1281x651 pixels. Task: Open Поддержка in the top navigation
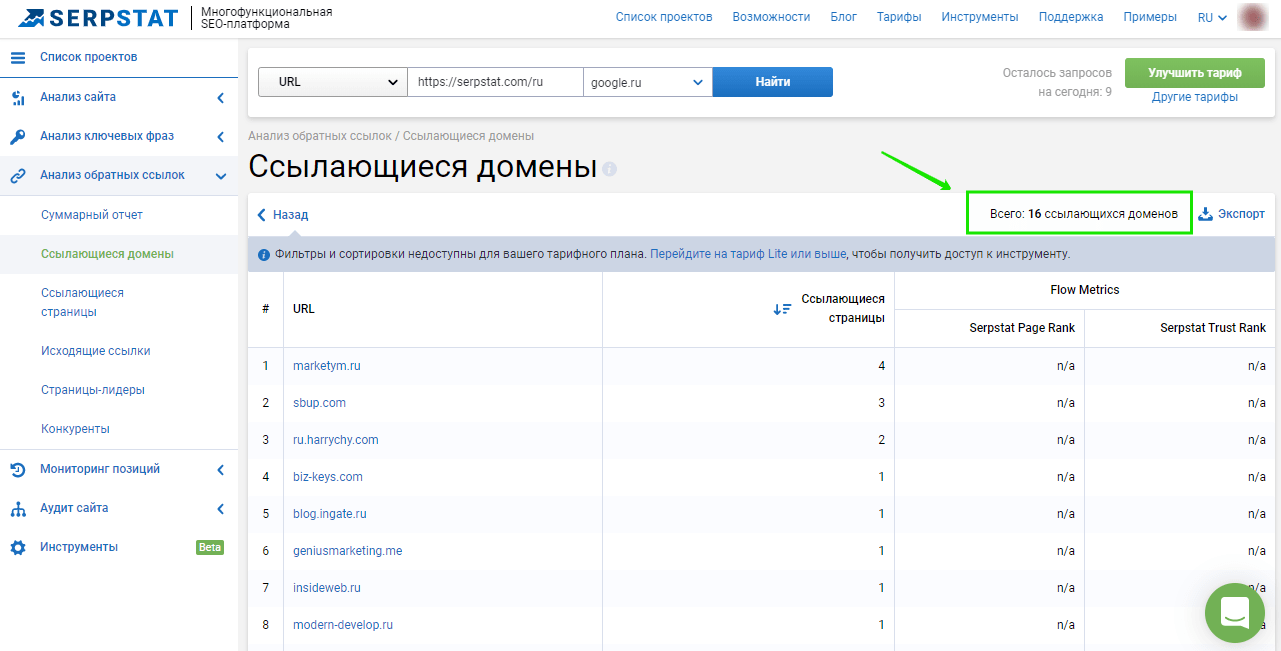tap(1071, 17)
